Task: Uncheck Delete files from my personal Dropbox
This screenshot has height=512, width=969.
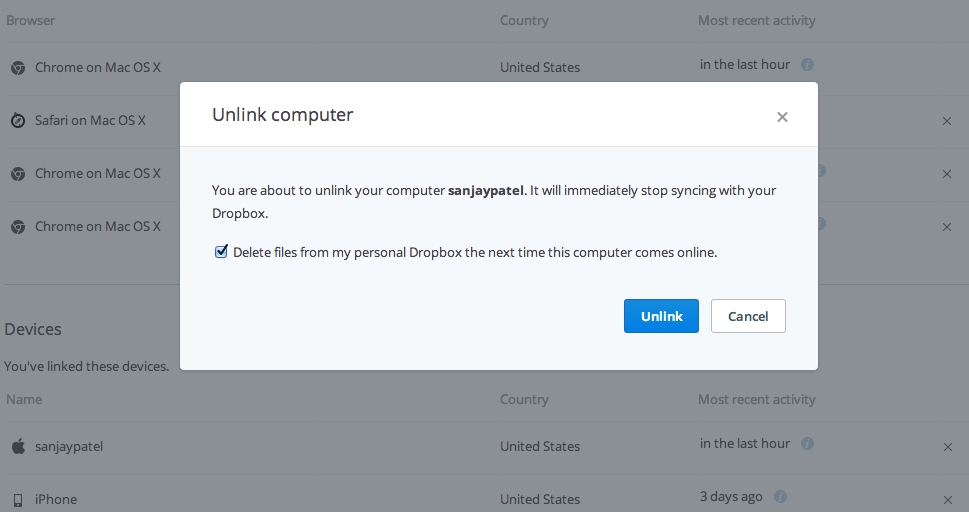Action: 221,252
